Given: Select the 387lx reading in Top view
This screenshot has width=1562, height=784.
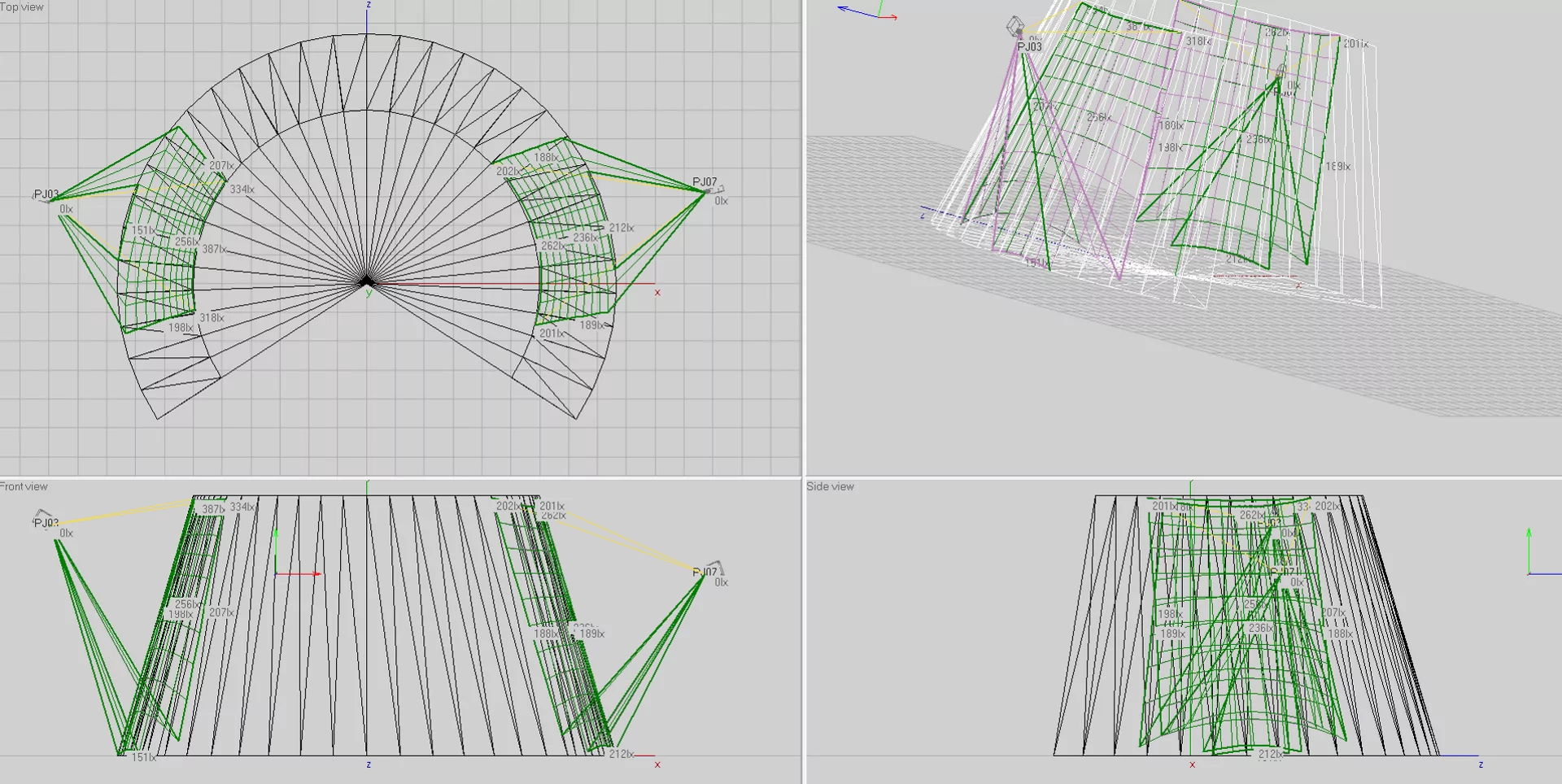Looking at the screenshot, I should coord(214,249).
